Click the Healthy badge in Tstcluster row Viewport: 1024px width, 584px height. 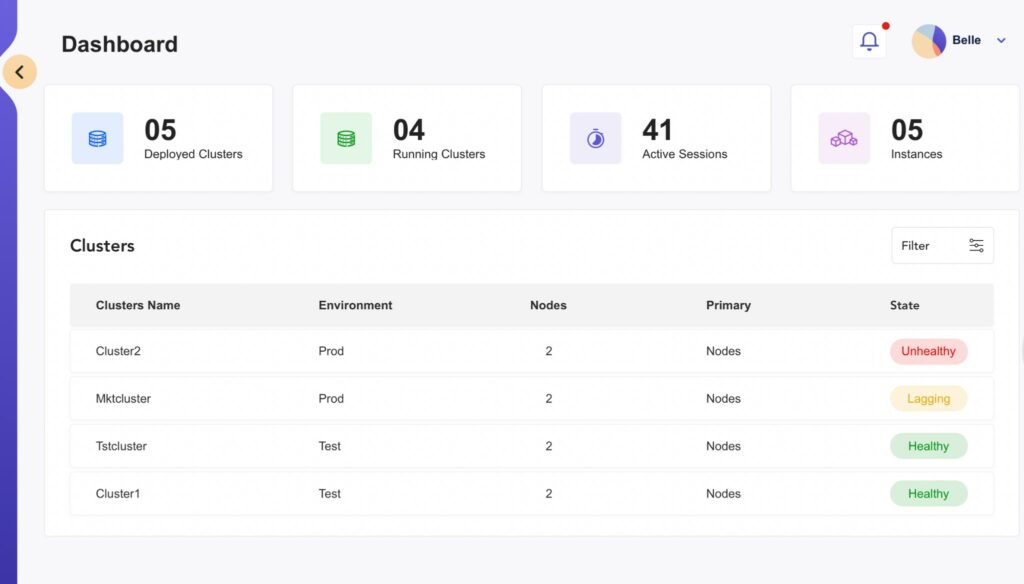coord(928,446)
